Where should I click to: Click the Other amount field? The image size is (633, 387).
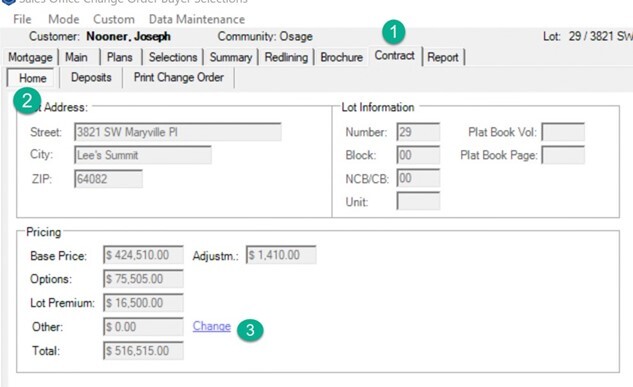click(143, 327)
